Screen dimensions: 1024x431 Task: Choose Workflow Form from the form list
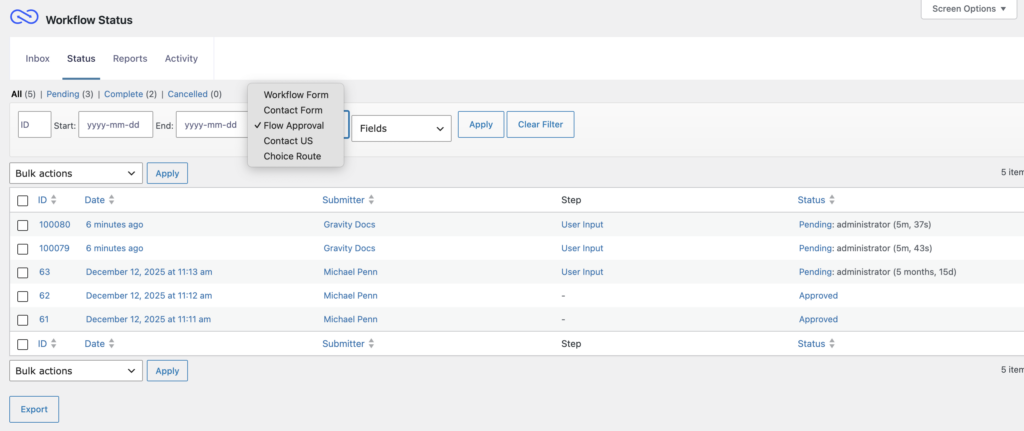[x=296, y=95]
